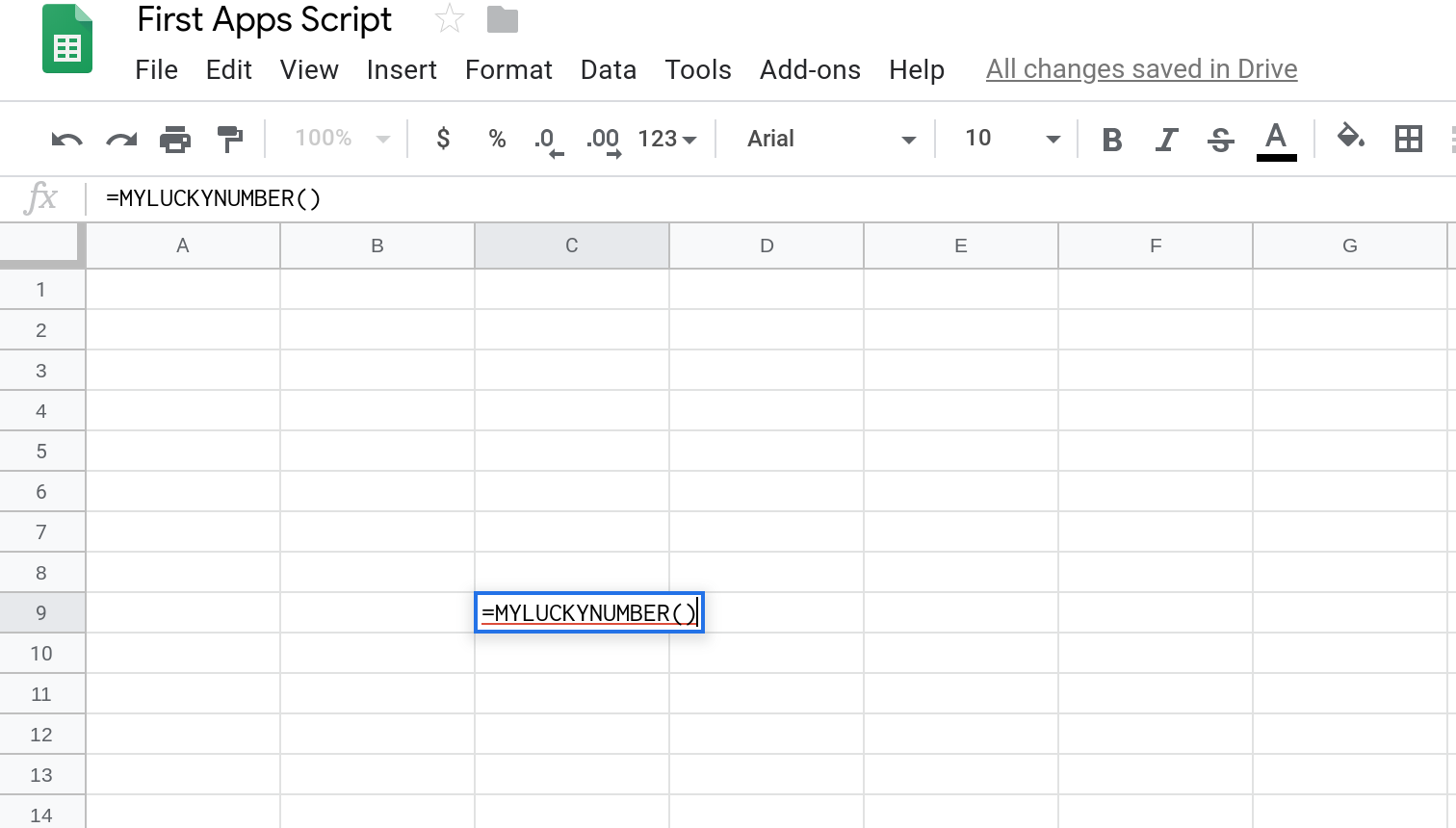Viewport: 1456px width, 828px height.
Task: Format as currency with dollar icon
Action: click(443, 139)
